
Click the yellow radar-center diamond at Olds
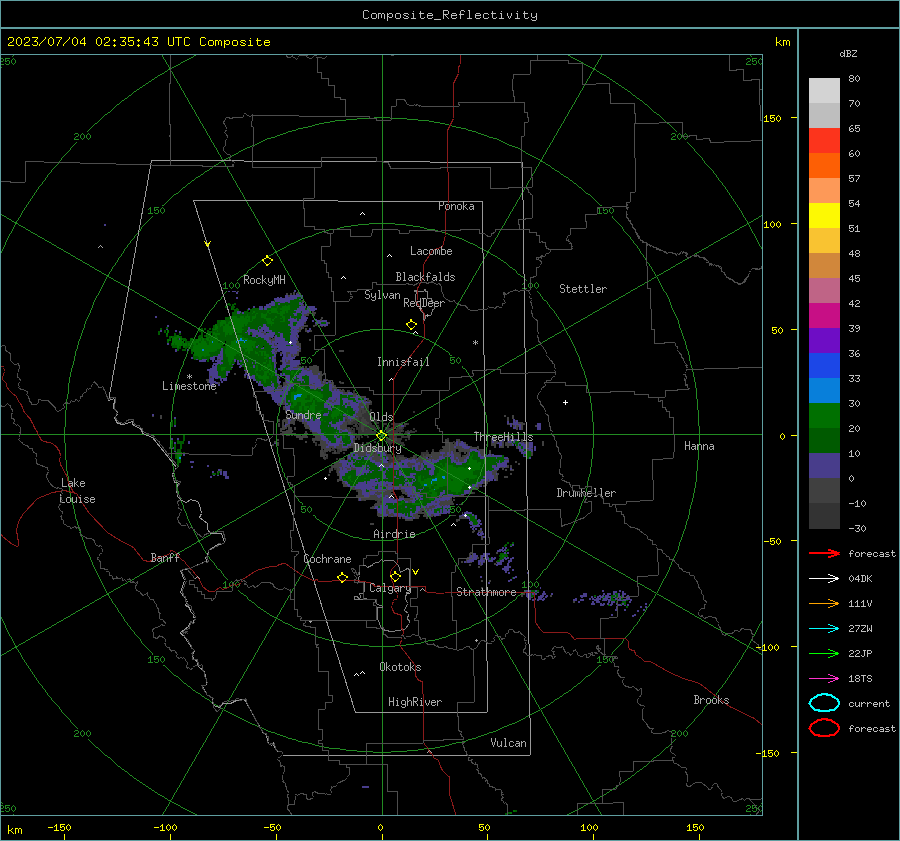pyautogui.click(x=381, y=436)
